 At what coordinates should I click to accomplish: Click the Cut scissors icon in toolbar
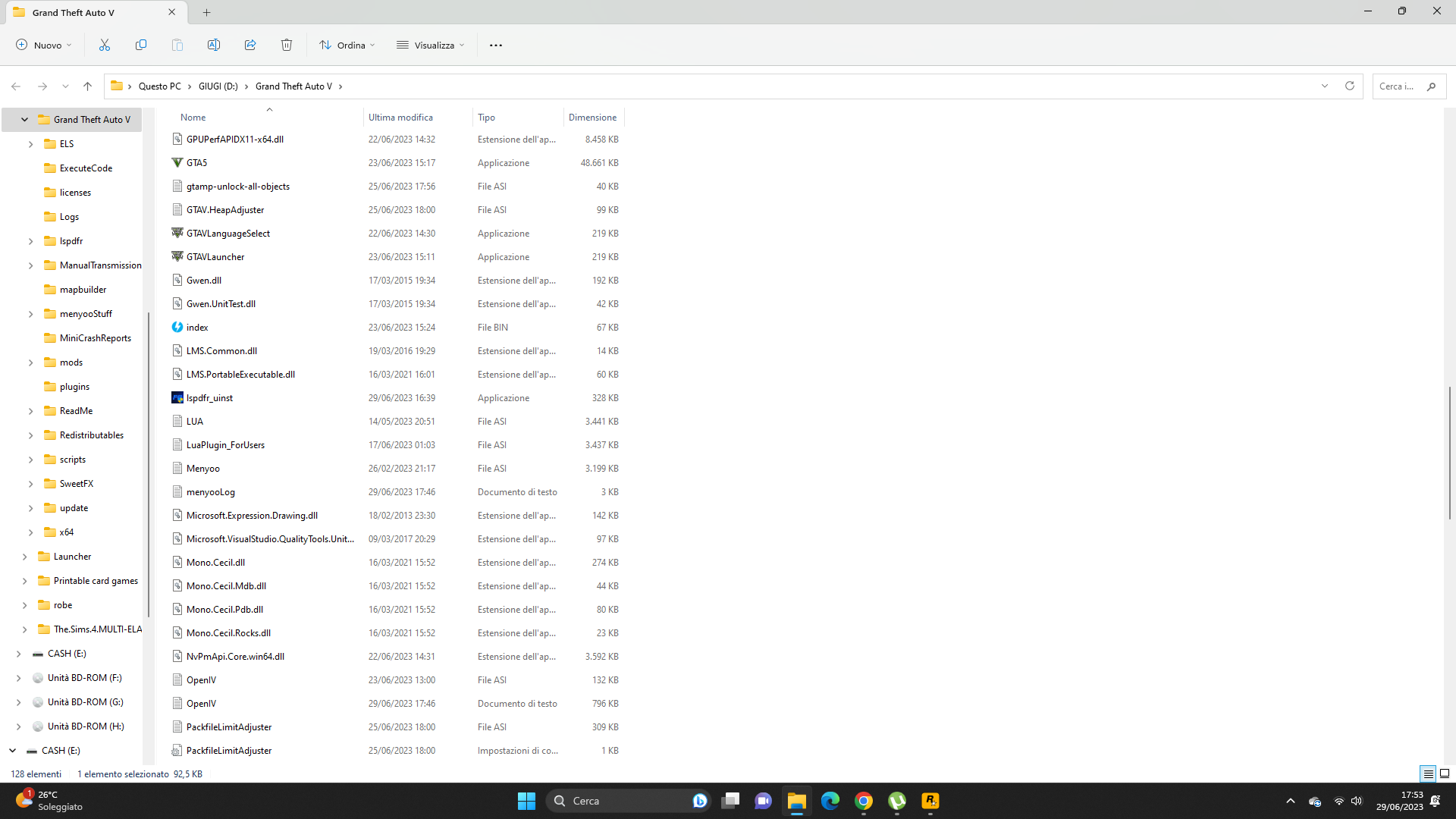point(105,45)
